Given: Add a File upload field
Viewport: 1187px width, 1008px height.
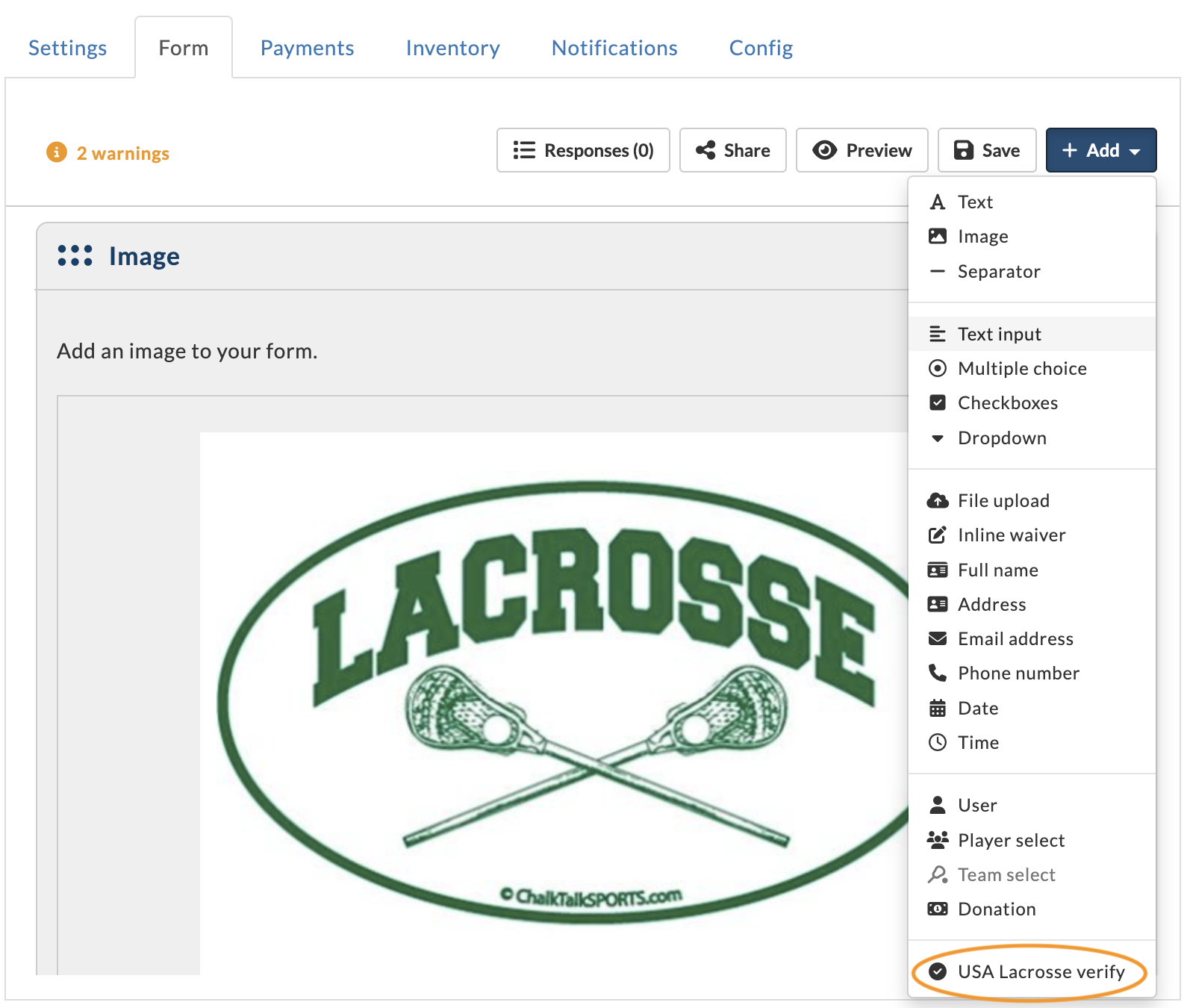Looking at the screenshot, I should point(1032,500).
